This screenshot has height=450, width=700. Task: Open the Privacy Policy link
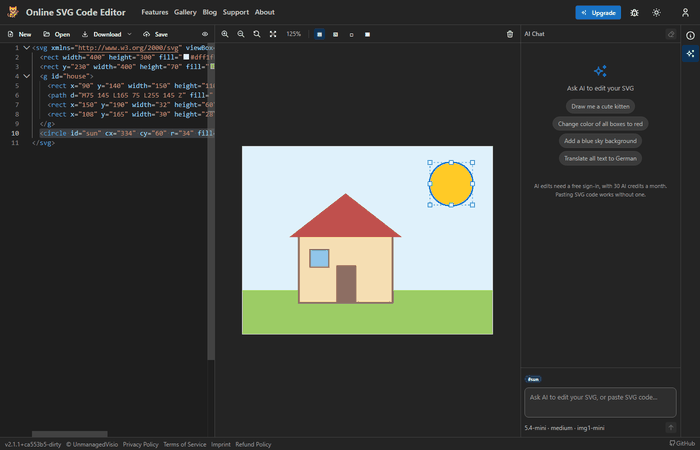140,444
